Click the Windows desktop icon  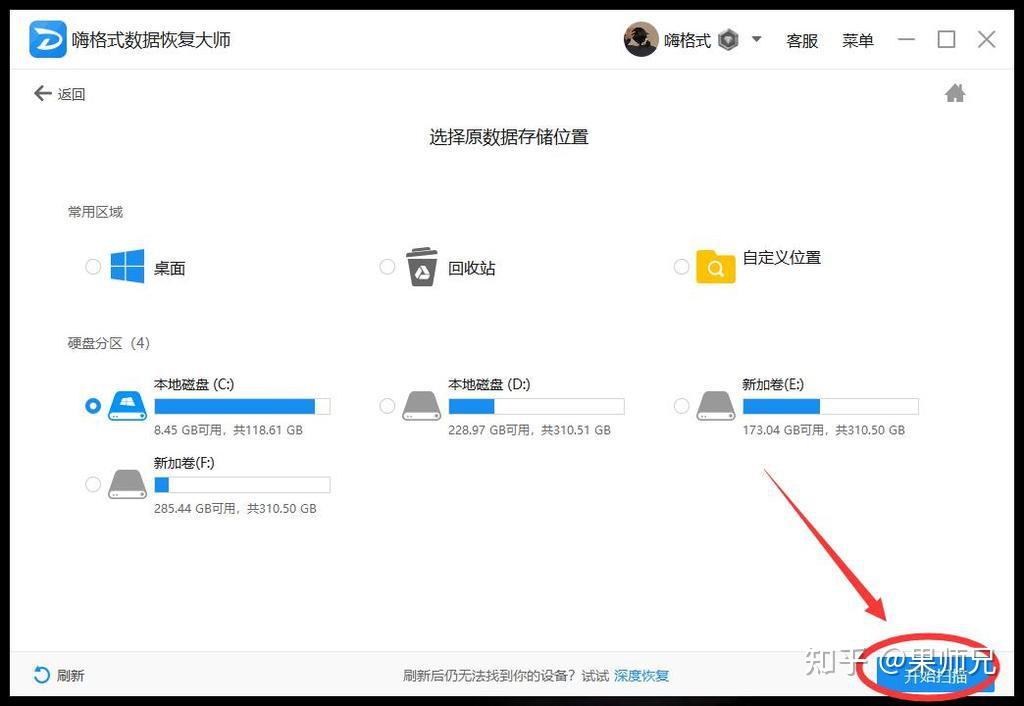[127, 266]
